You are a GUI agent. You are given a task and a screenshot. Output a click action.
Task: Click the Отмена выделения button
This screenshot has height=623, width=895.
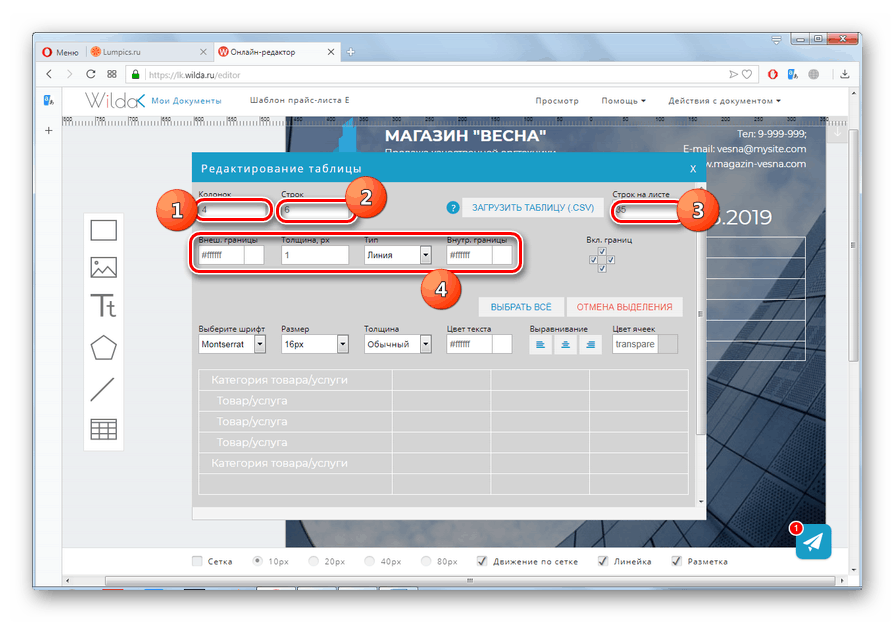point(624,307)
